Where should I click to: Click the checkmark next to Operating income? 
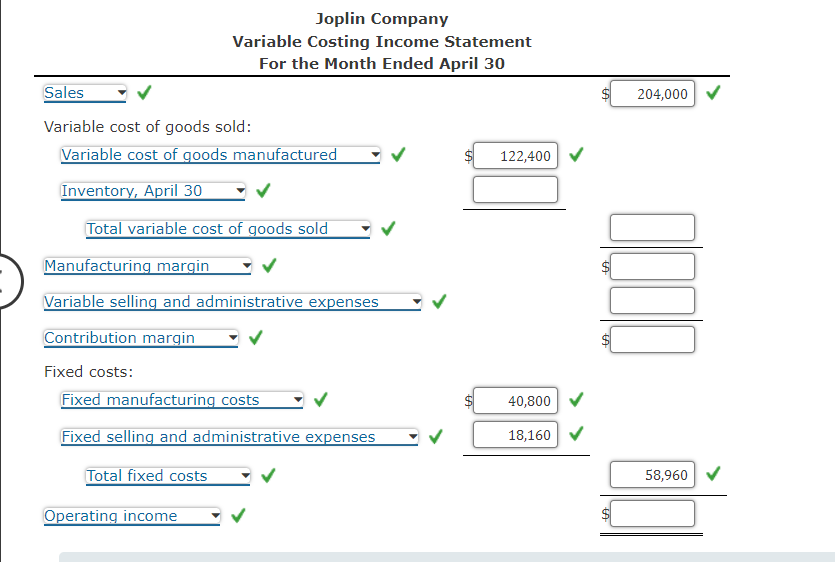[237, 516]
